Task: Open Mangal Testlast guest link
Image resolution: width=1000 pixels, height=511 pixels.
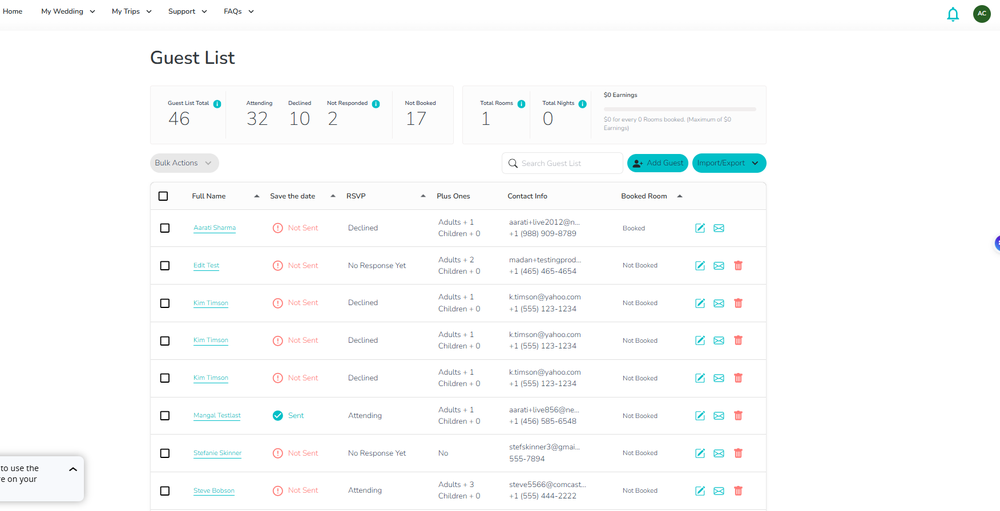Action: [217, 415]
